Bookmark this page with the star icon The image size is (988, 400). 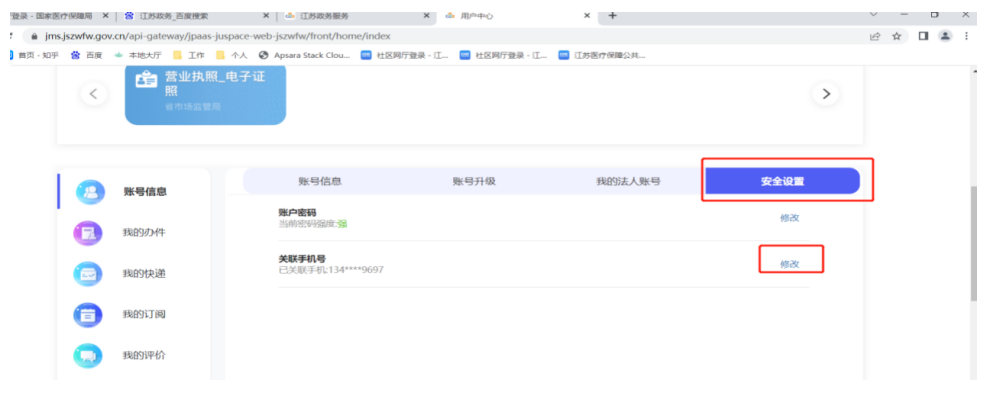897,36
